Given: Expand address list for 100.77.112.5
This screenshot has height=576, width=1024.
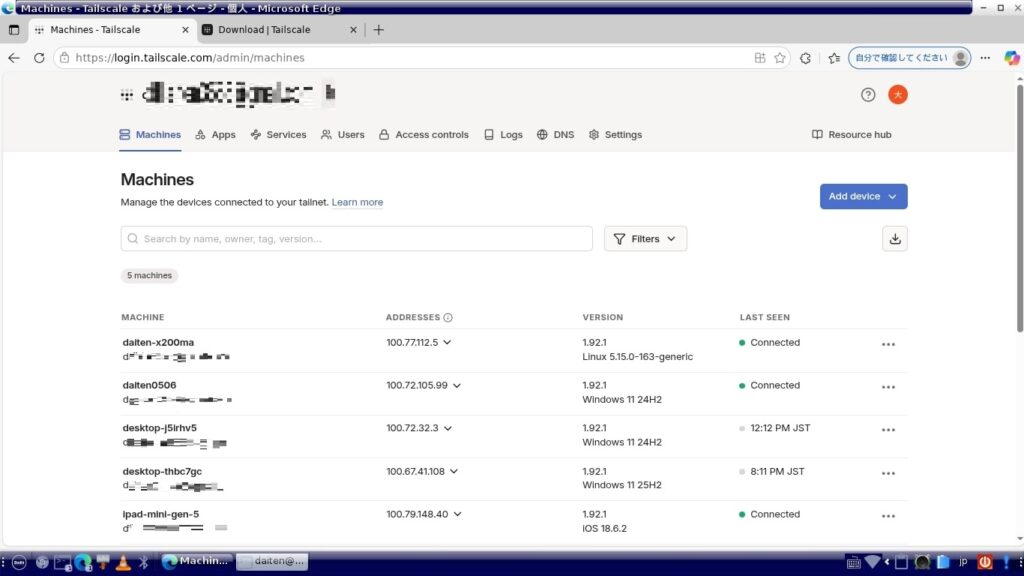Looking at the screenshot, I should (x=447, y=342).
